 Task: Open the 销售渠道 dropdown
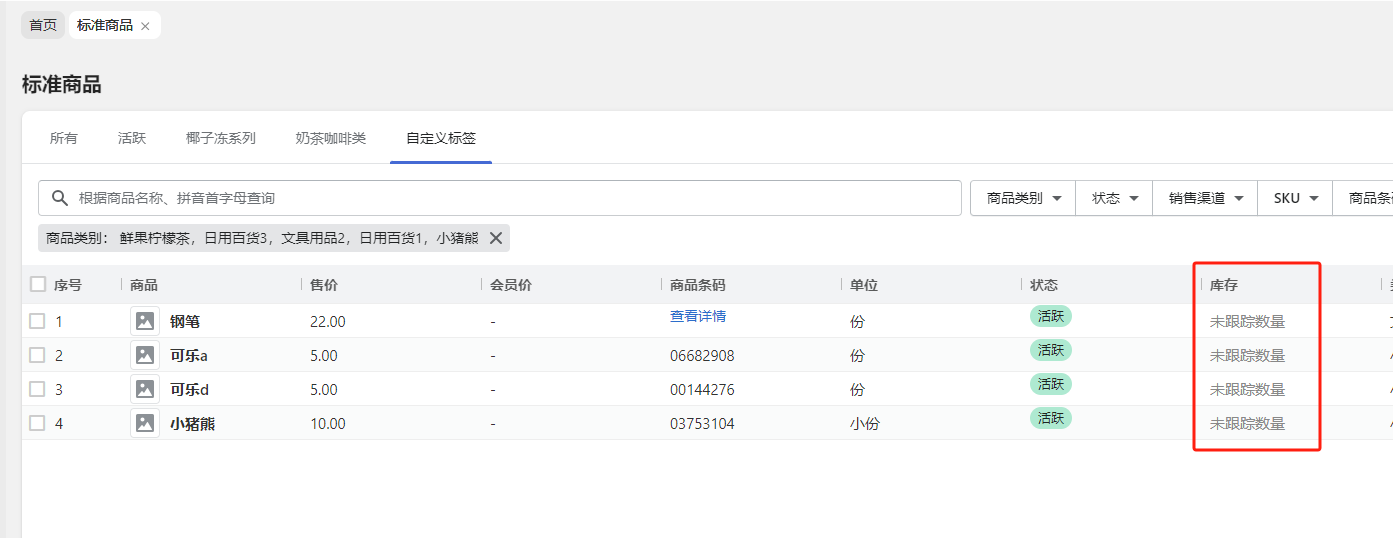point(1205,198)
